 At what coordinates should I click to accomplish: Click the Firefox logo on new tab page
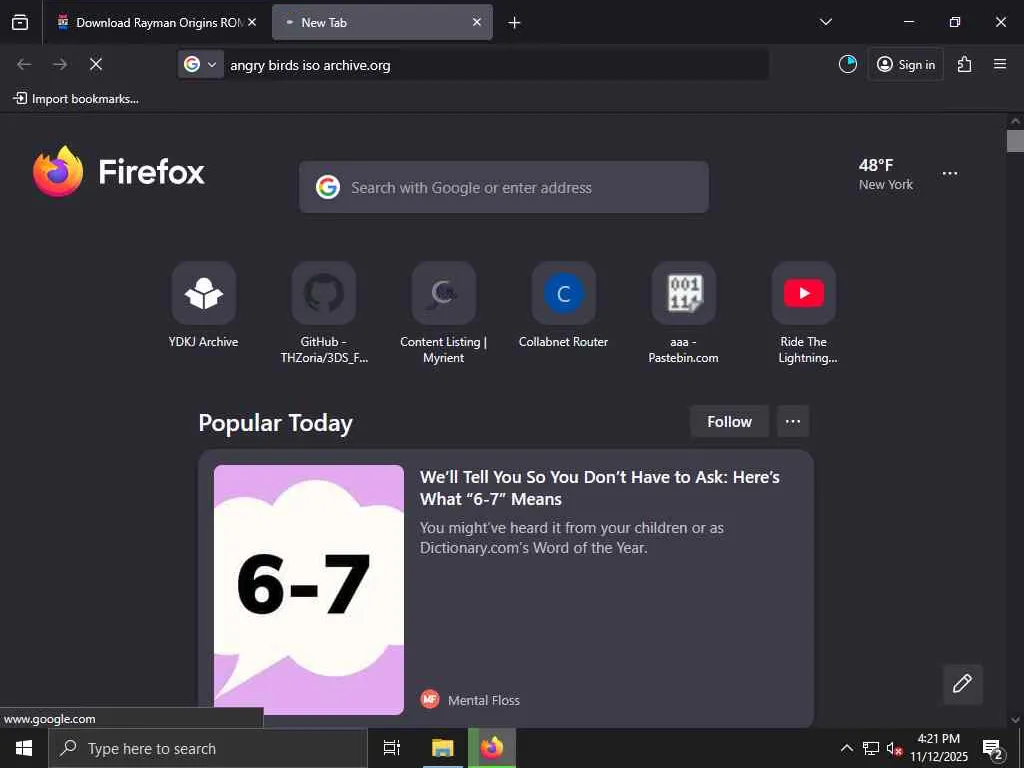119,172
